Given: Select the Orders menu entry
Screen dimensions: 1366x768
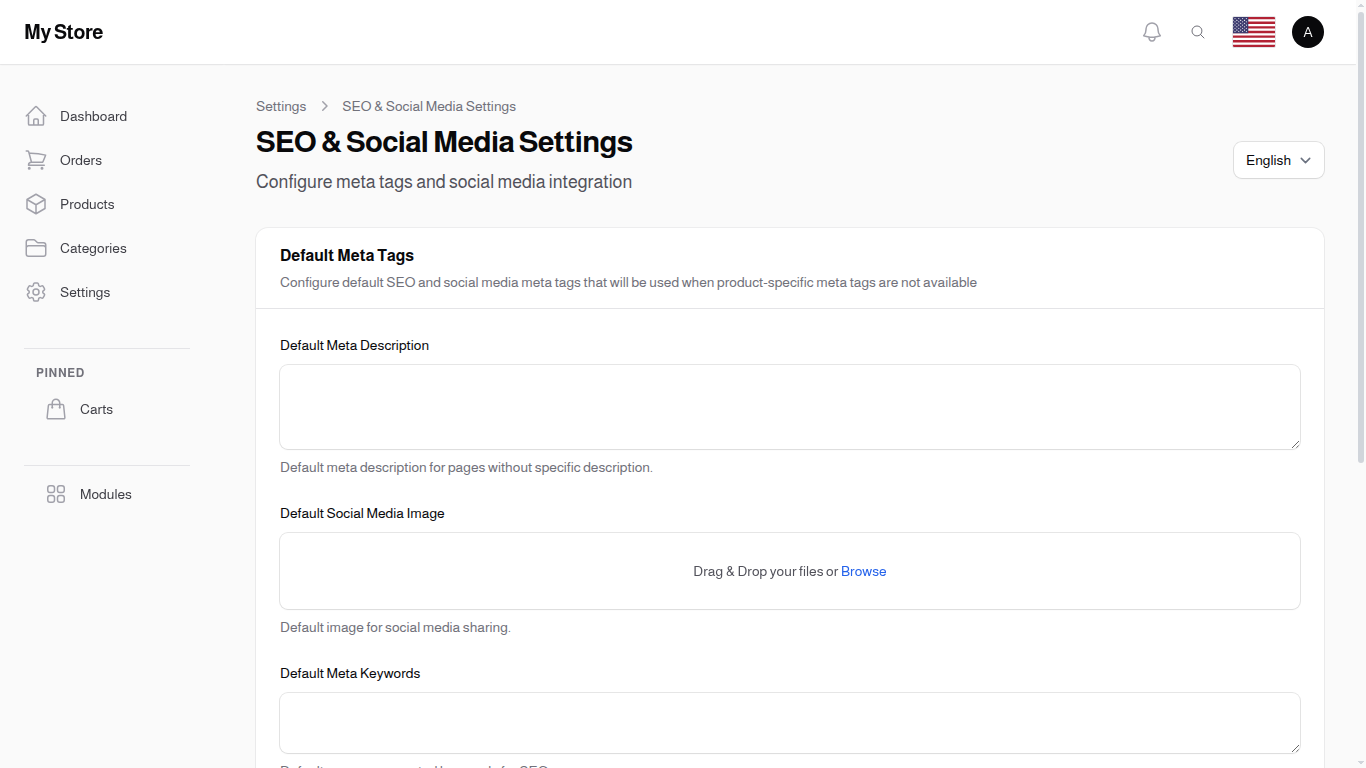Looking at the screenshot, I should point(80,160).
